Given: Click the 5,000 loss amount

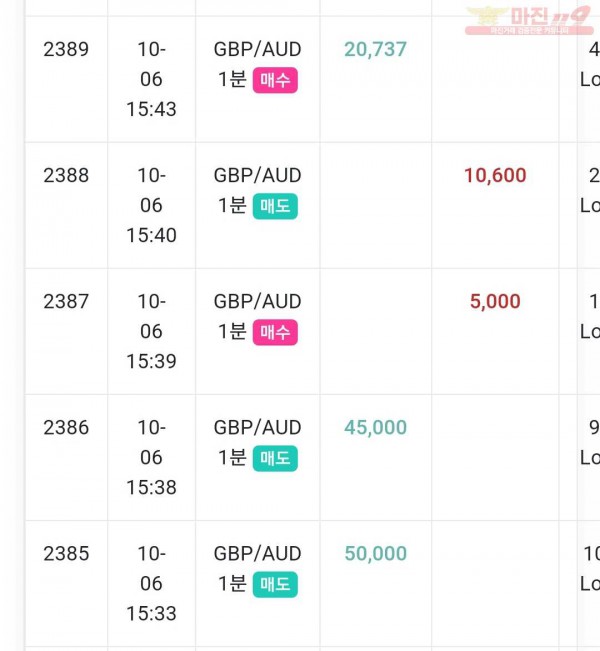Looking at the screenshot, I should click(x=495, y=301).
